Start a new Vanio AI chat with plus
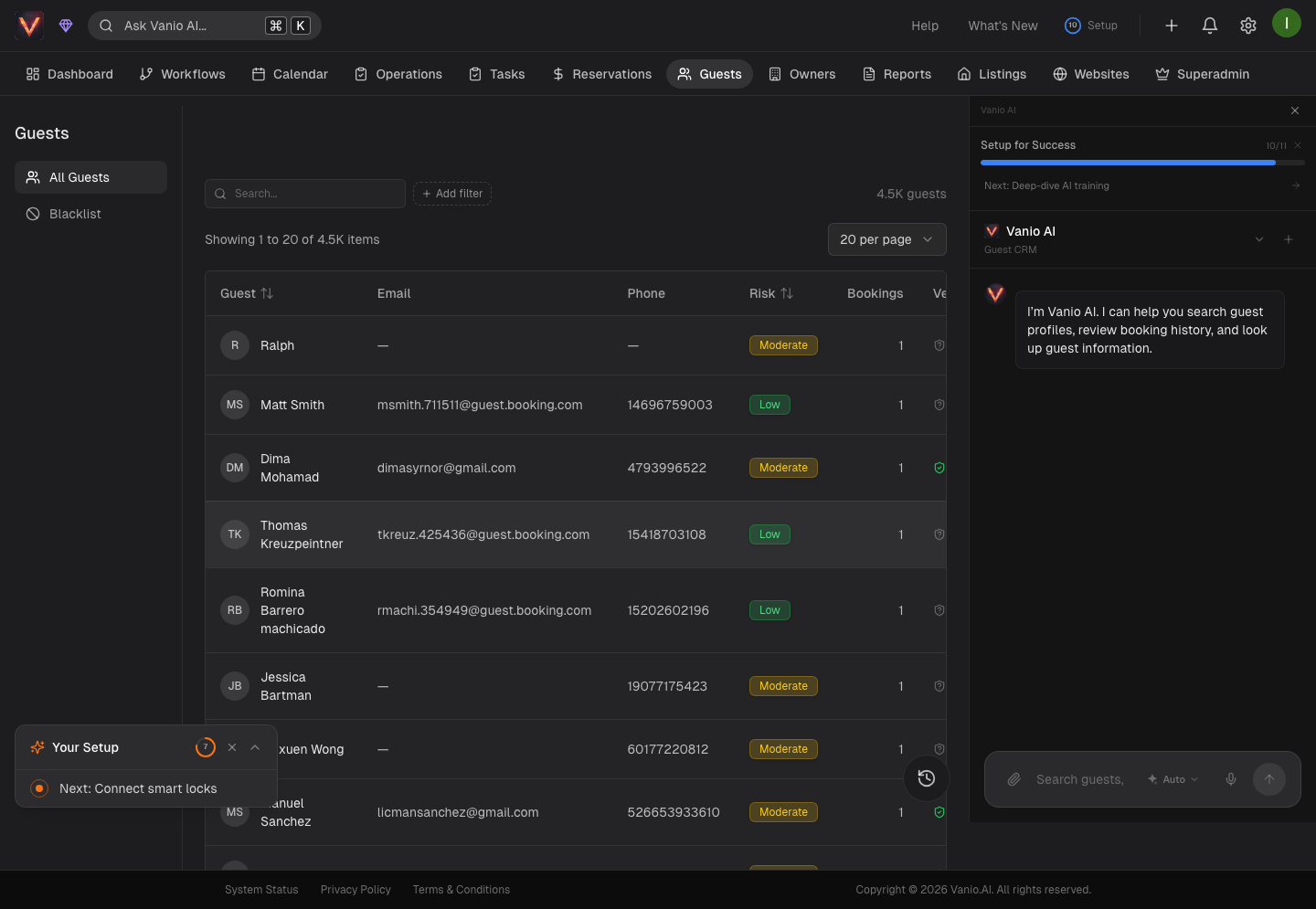Viewport: 1316px width, 909px height. 1289,239
